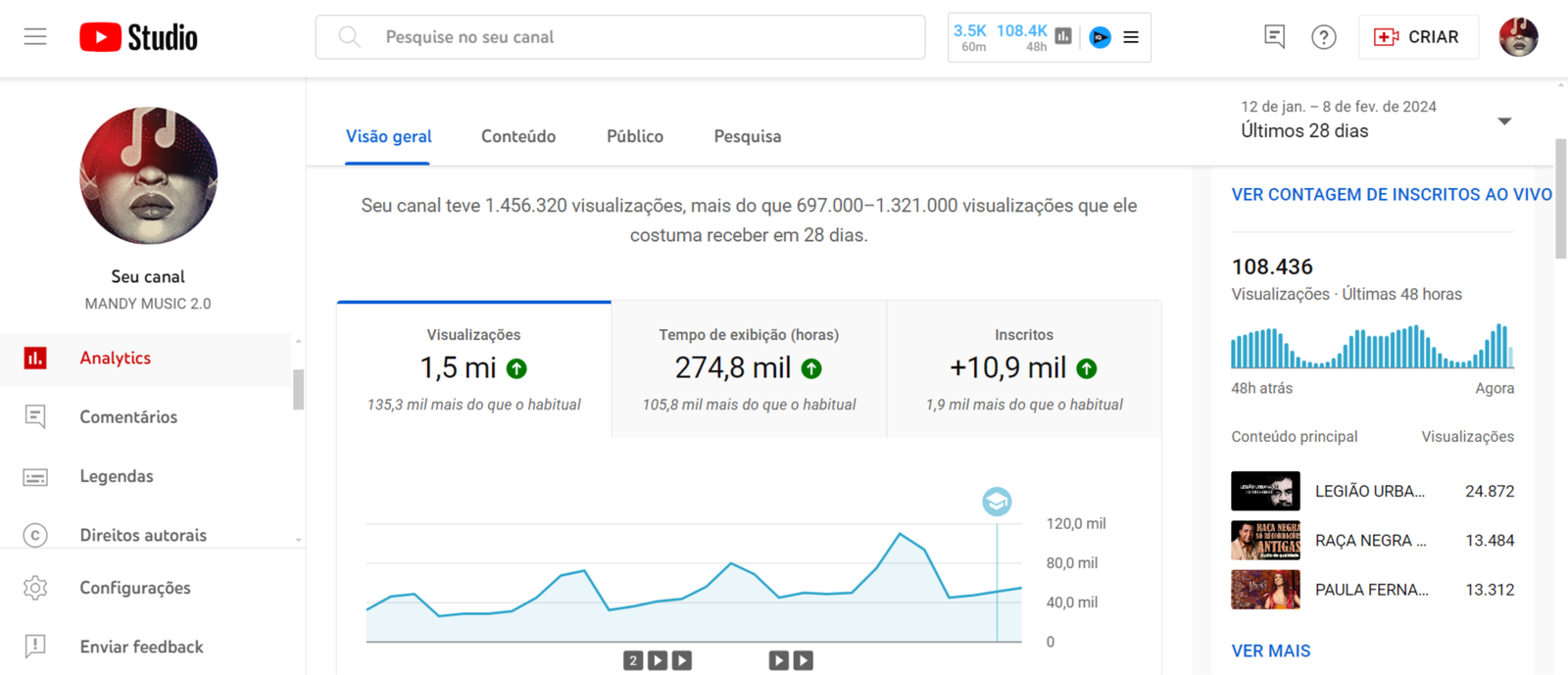
Task: Click the VER MAIS link
Action: click(1271, 651)
